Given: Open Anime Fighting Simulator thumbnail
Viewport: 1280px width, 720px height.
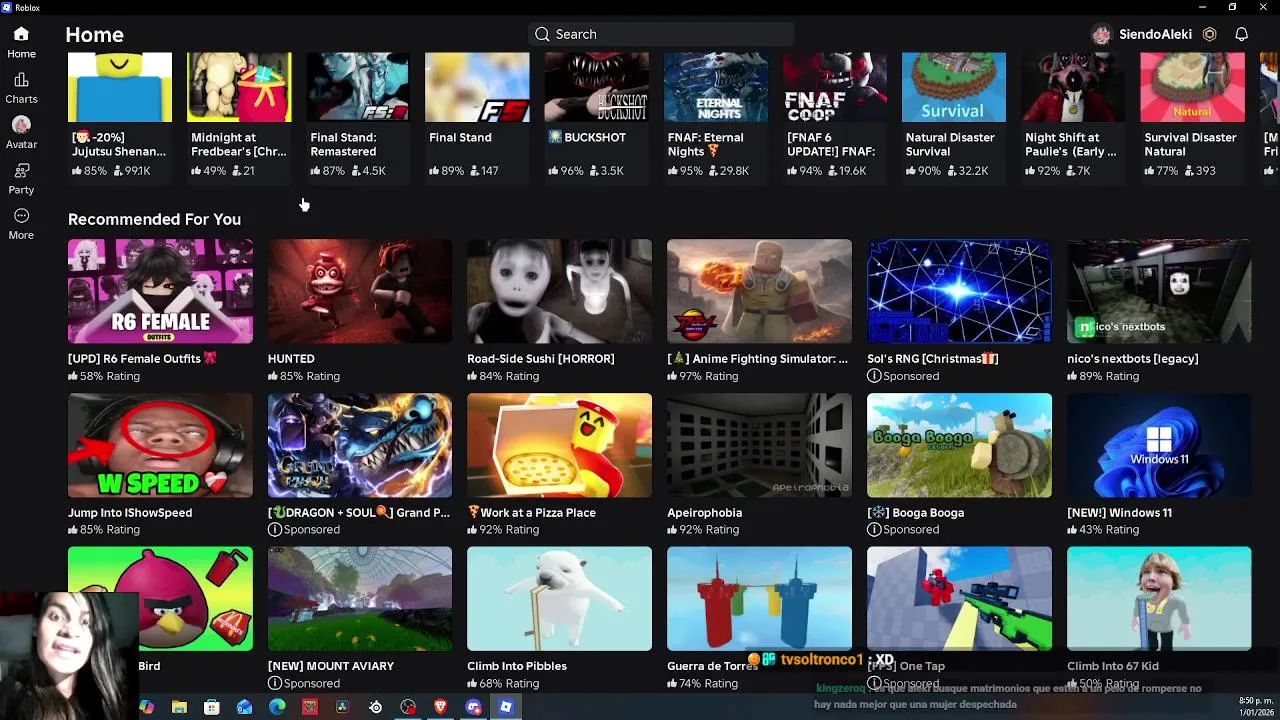Looking at the screenshot, I should (759, 291).
